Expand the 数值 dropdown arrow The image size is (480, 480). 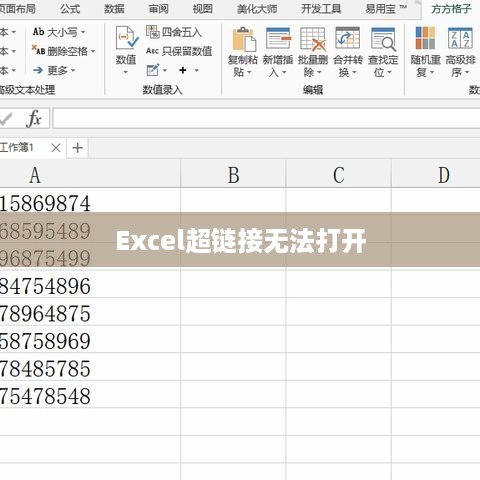tap(126, 72)
